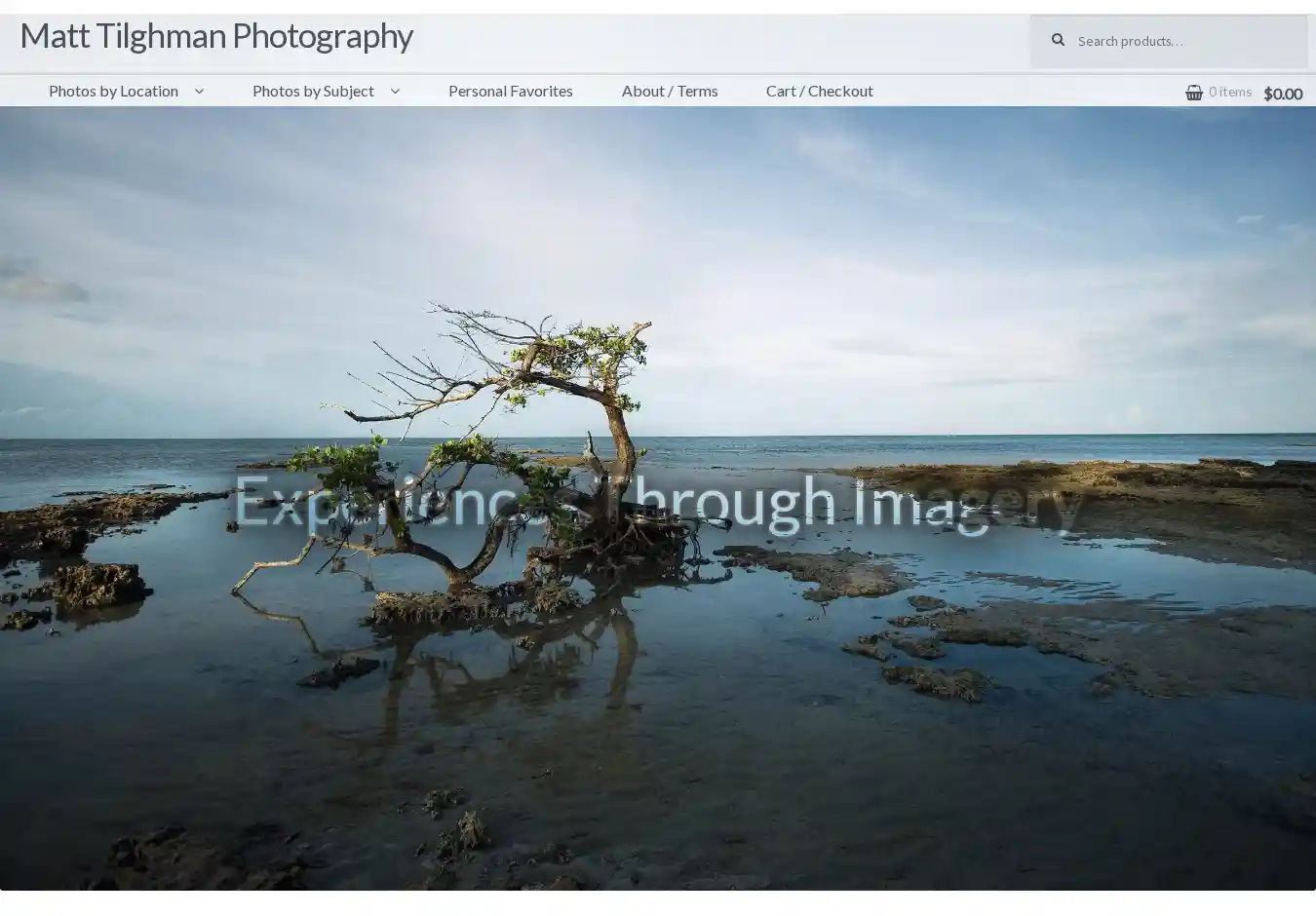The width and height of the screenshot is (1316, 916).
Task: Open the About / Terms page
Action: [x=670, y=91]
